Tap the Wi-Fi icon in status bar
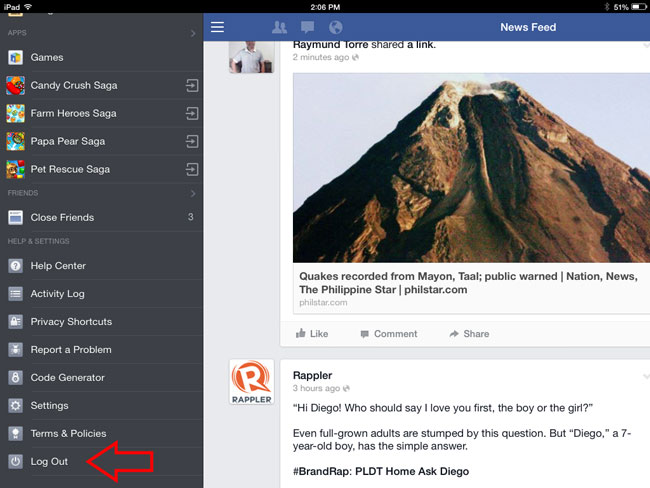 28,7
